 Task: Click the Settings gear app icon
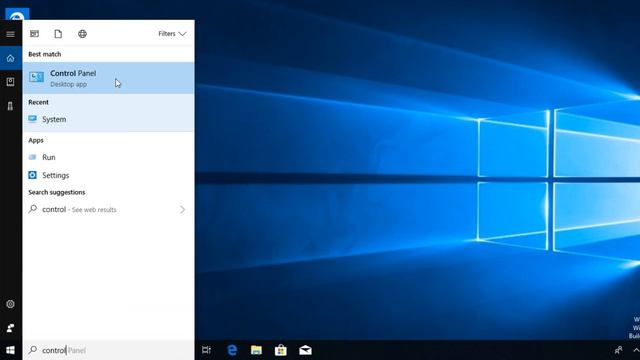tap(33, 175)
